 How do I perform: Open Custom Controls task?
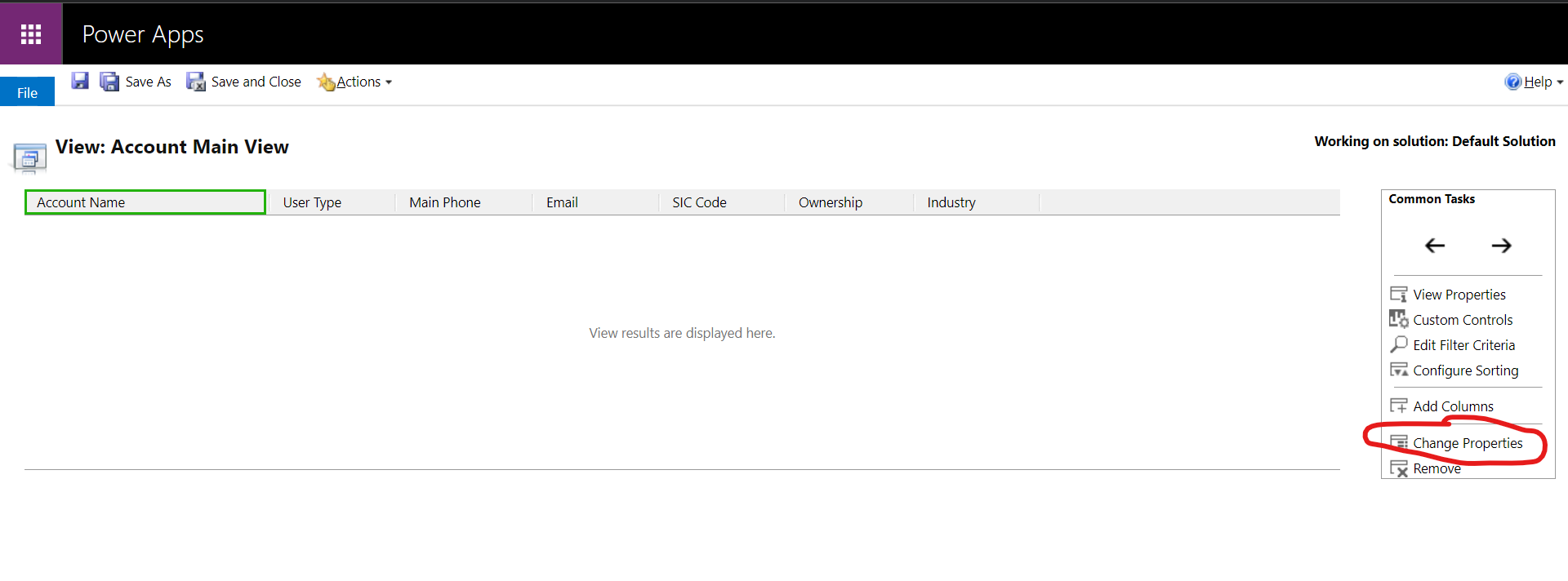1462,320
